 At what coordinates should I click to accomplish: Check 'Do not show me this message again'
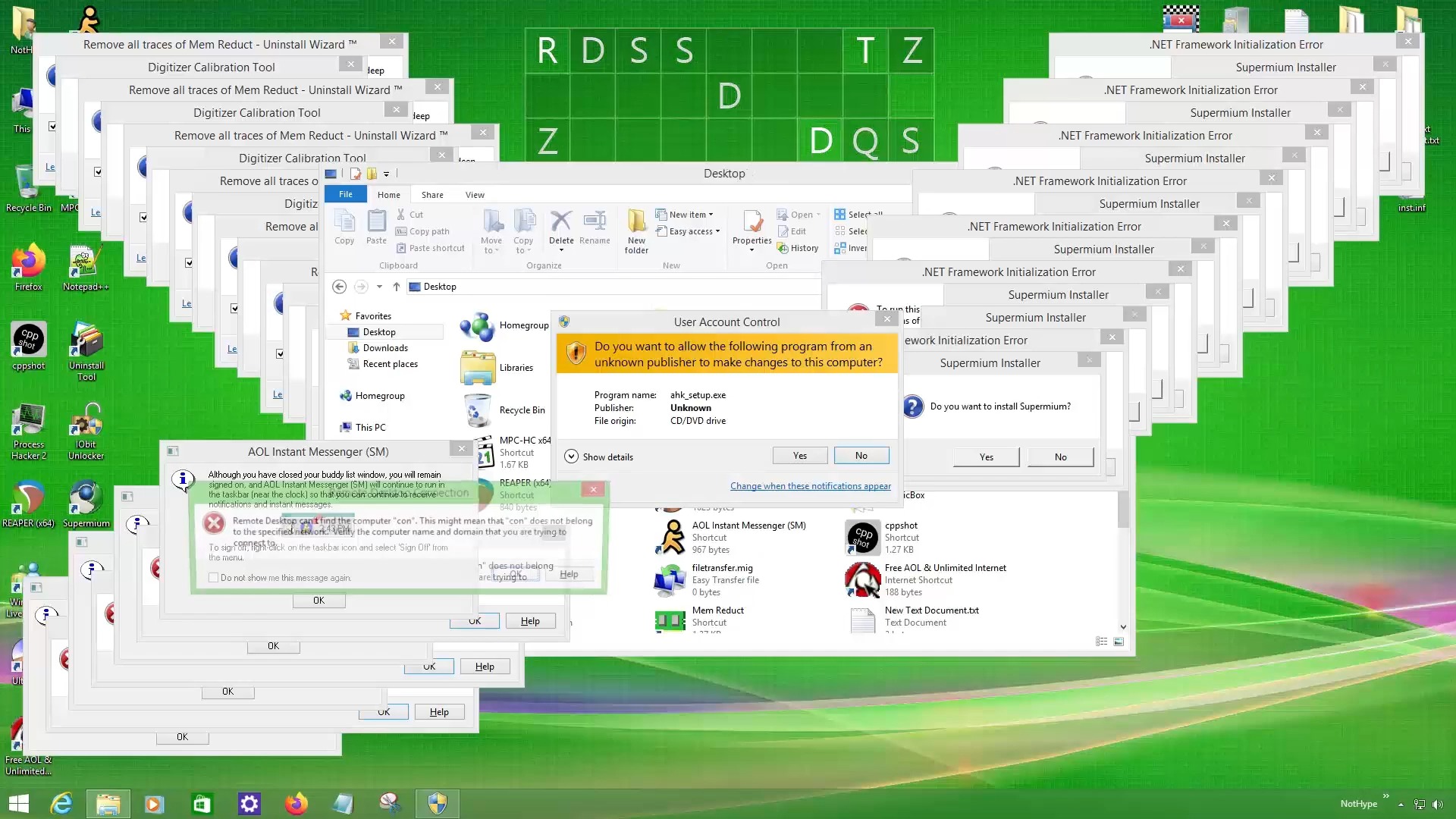pos(213,578)
